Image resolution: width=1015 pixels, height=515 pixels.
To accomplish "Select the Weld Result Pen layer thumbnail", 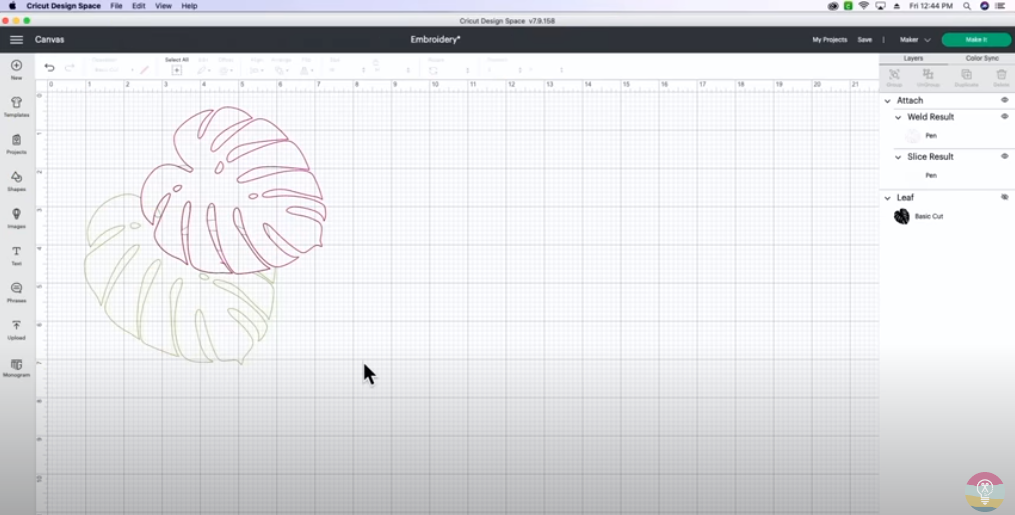I will coord(913,136).
